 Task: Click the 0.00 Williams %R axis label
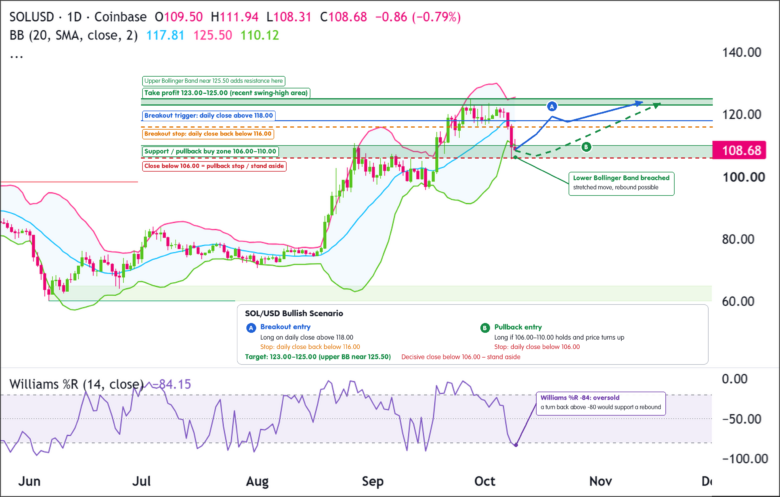coord(735,379)
